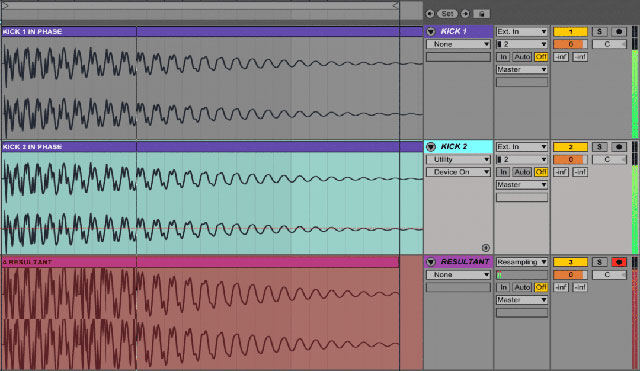Open RESULTANT Master output dropdown
The width and height of the screenshot is (640, 371).
click(522, 300)
